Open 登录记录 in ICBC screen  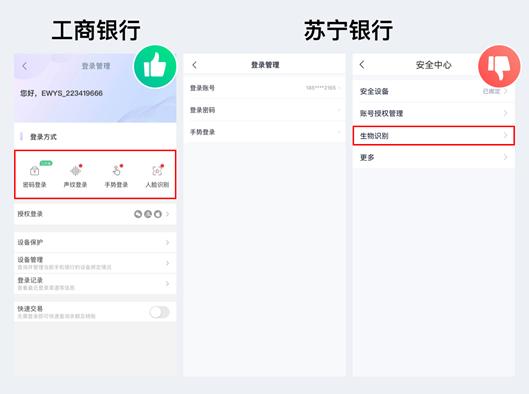95,284
